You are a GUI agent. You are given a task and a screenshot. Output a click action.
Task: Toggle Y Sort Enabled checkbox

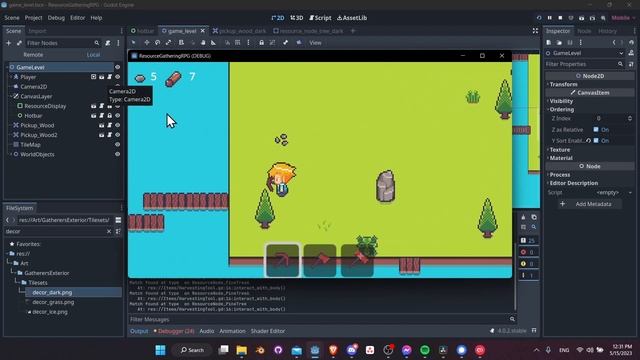pos(596,140)
